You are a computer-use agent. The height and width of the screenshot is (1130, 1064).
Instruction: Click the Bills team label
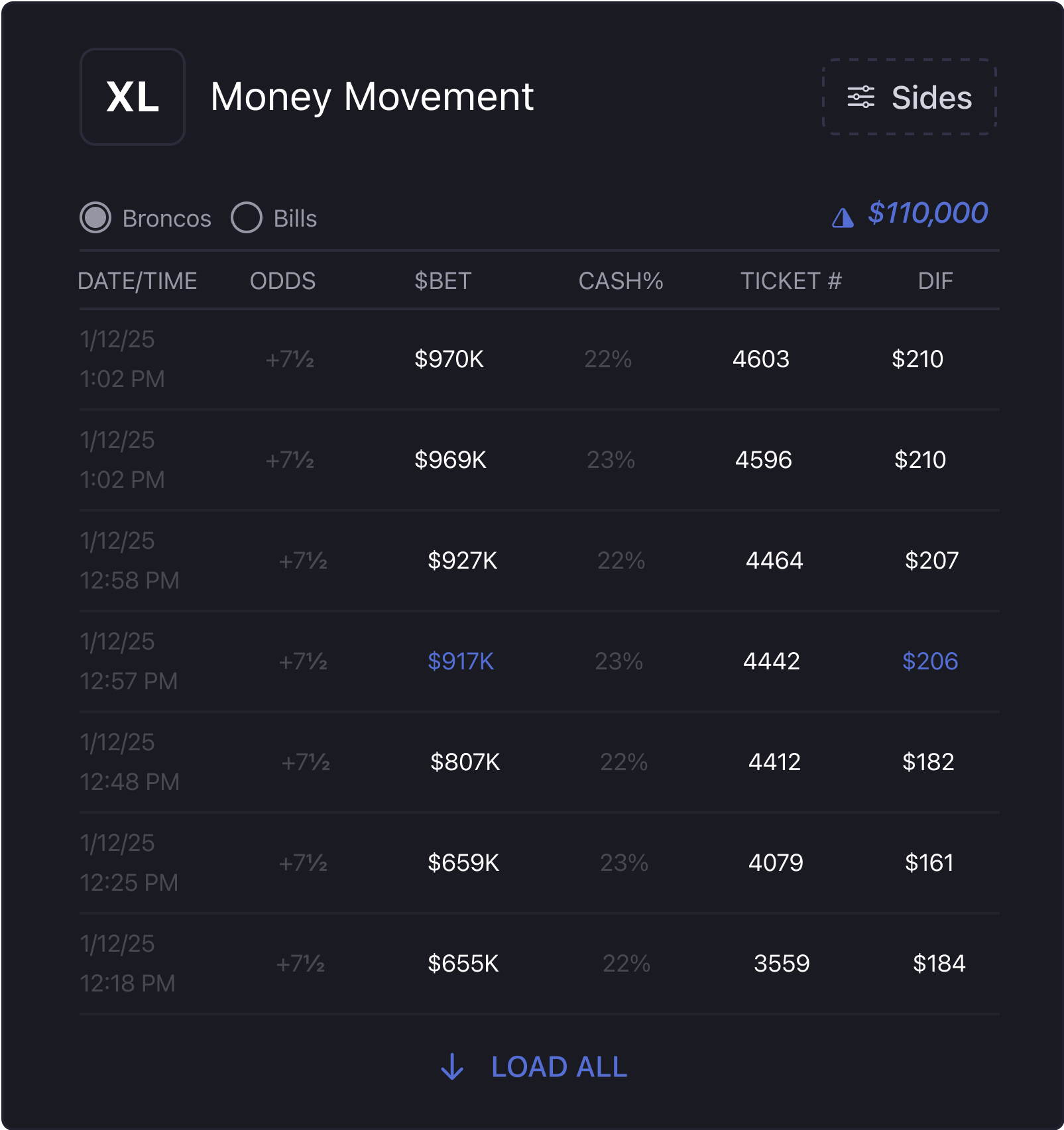[x=295, y=218]
